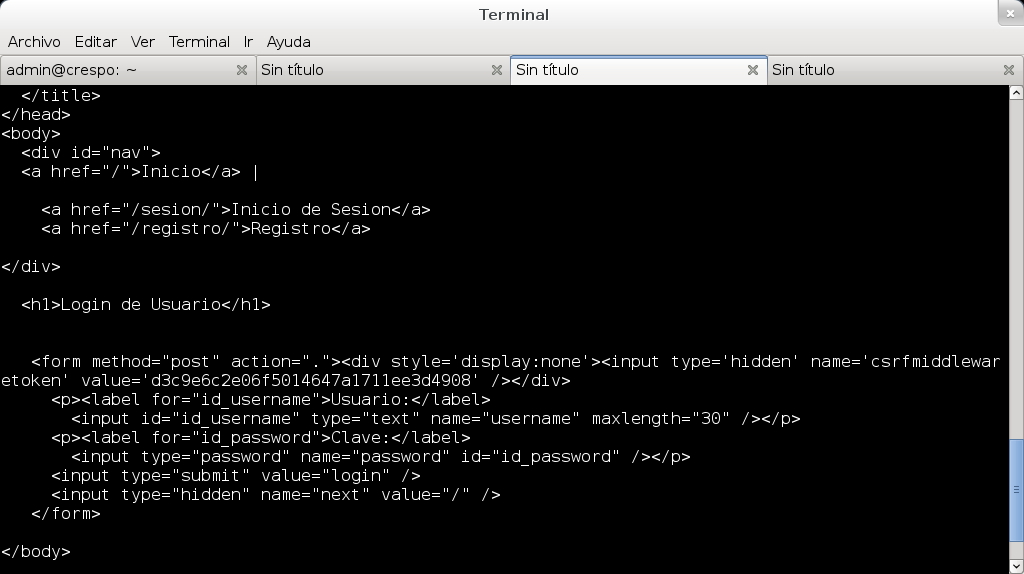Open the Archivo menu
Screen dimensions: 1024x574
pos(34,42)
